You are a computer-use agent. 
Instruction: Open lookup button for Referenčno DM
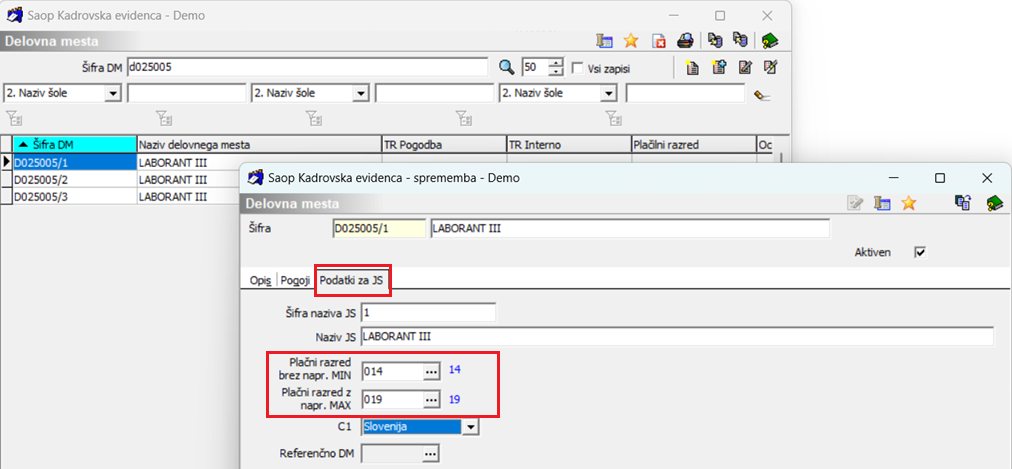[431, 454]
